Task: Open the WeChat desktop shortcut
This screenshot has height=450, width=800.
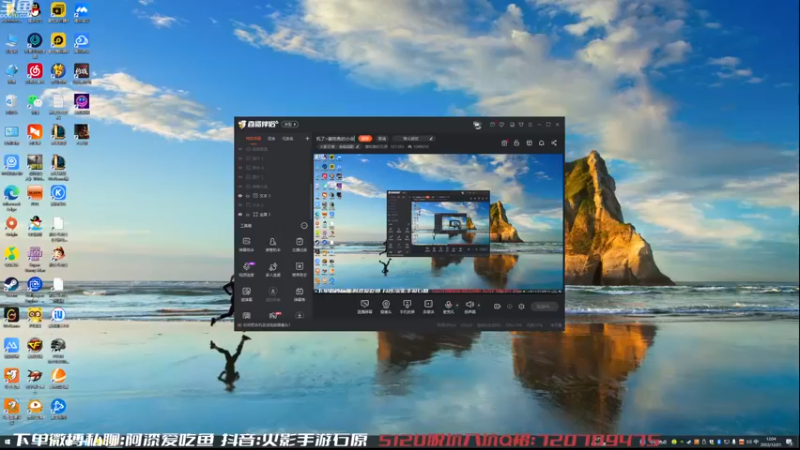Action: (35, 102)
